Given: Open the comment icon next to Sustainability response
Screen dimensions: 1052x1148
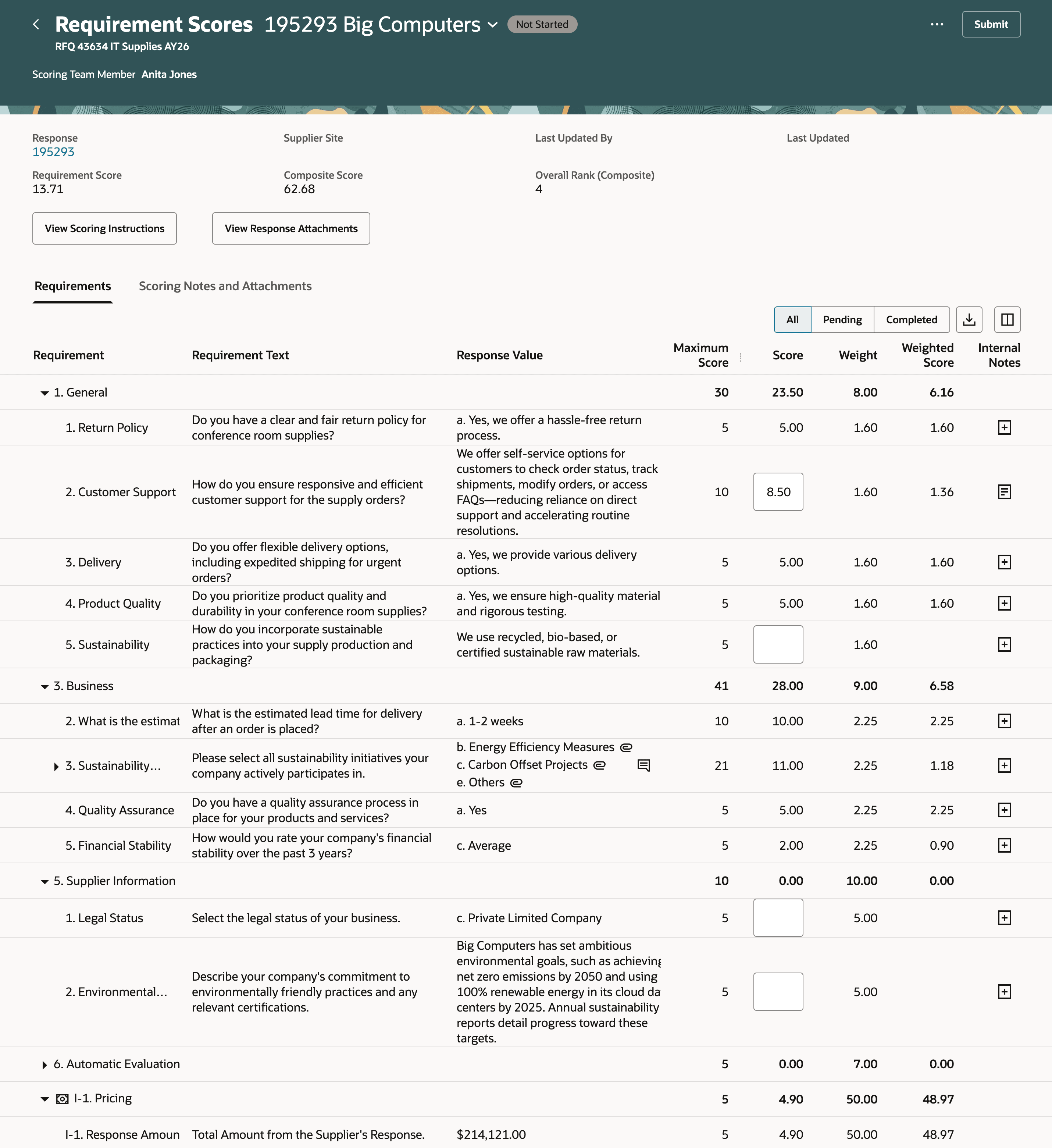Looking at the screenshot, I should click(644, 765).
